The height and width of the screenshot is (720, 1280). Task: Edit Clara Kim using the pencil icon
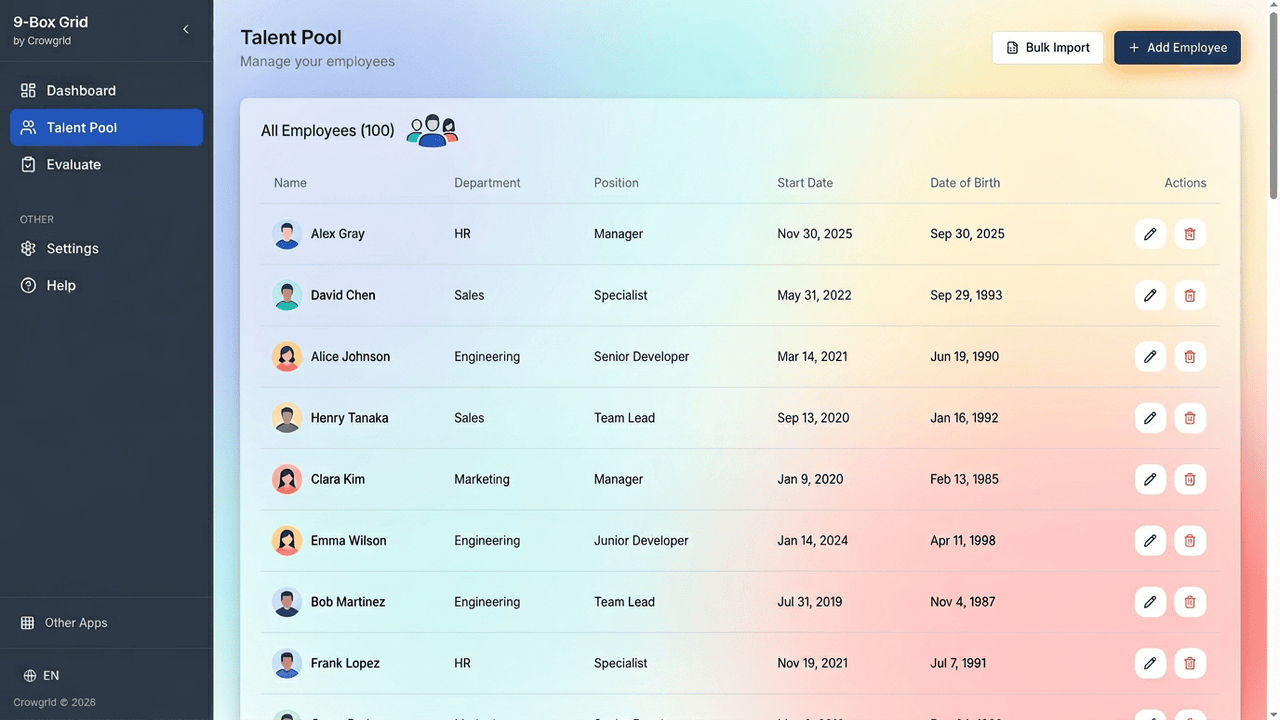[x=1150, y=479]
